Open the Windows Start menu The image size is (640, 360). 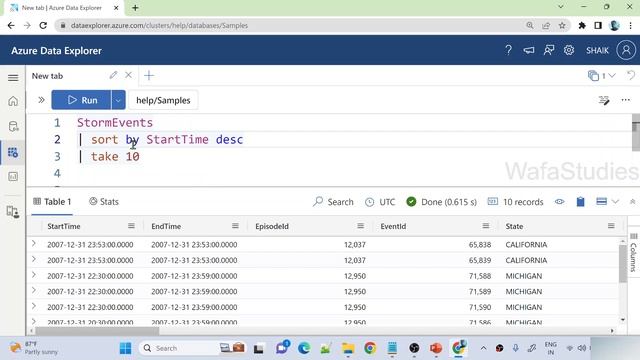pos(126,348)
